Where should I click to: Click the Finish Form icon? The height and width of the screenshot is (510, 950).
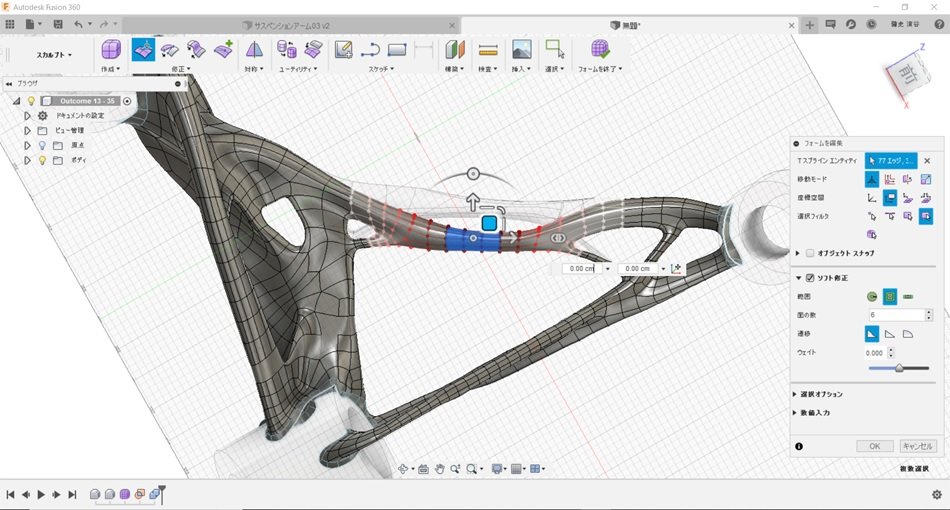pos(600,49)
